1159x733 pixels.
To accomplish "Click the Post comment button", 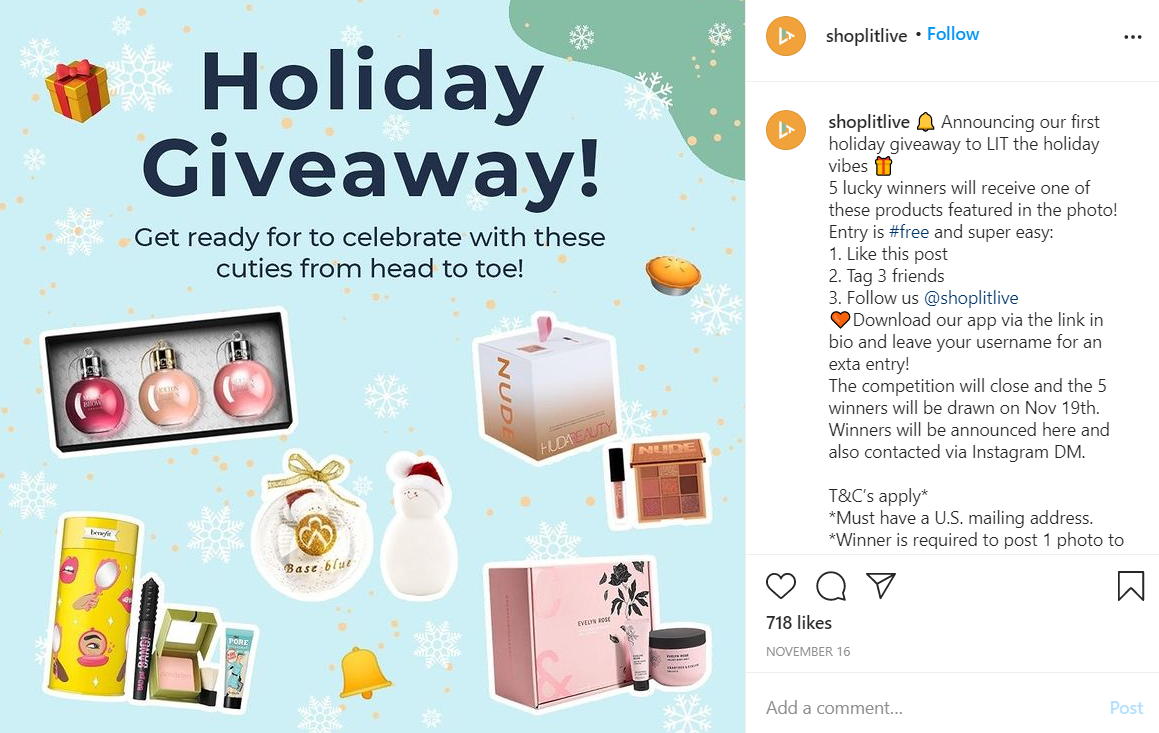I will click(1126, 708).
